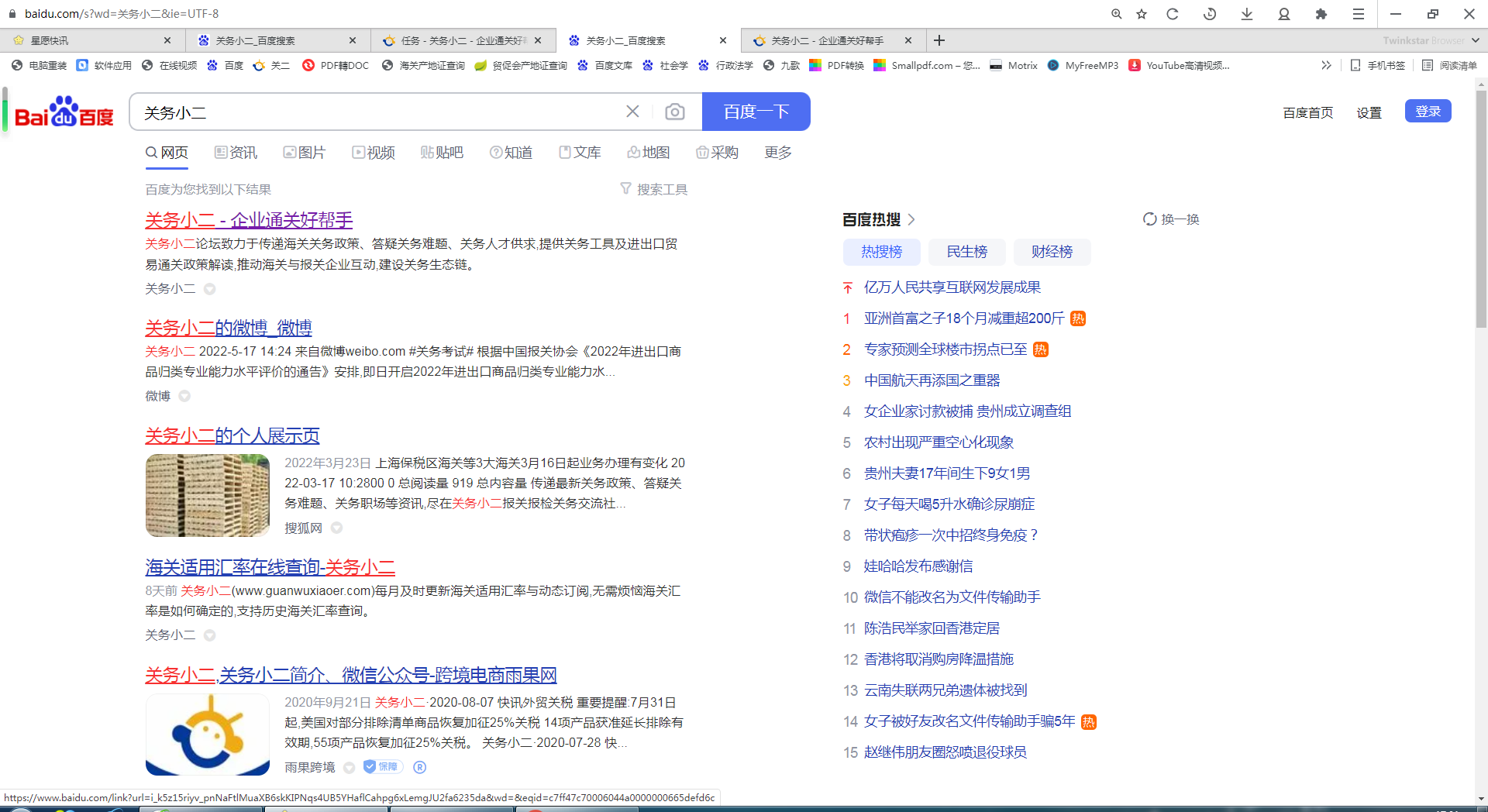
Task: Click the pallet thumbnail in 个人展示页 result
Action: pyautogui.click(x=208, y=495)
